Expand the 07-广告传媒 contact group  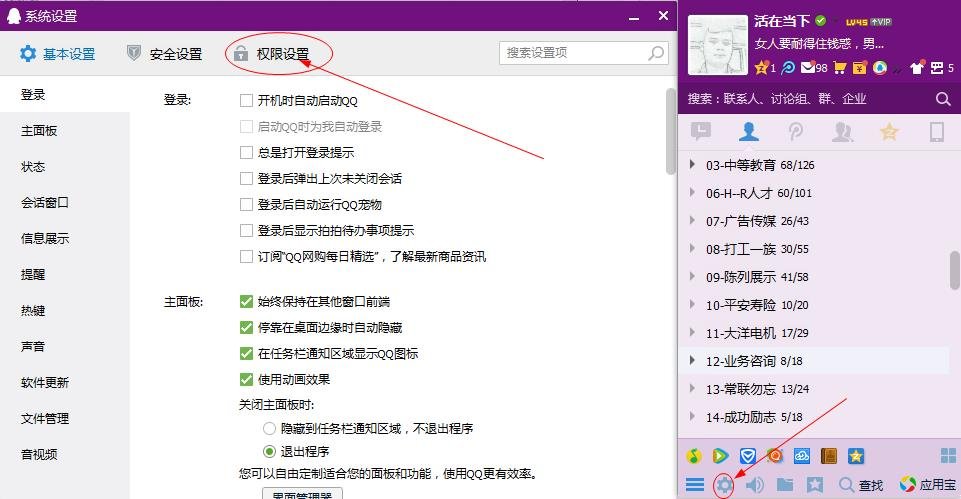[692, 220]
